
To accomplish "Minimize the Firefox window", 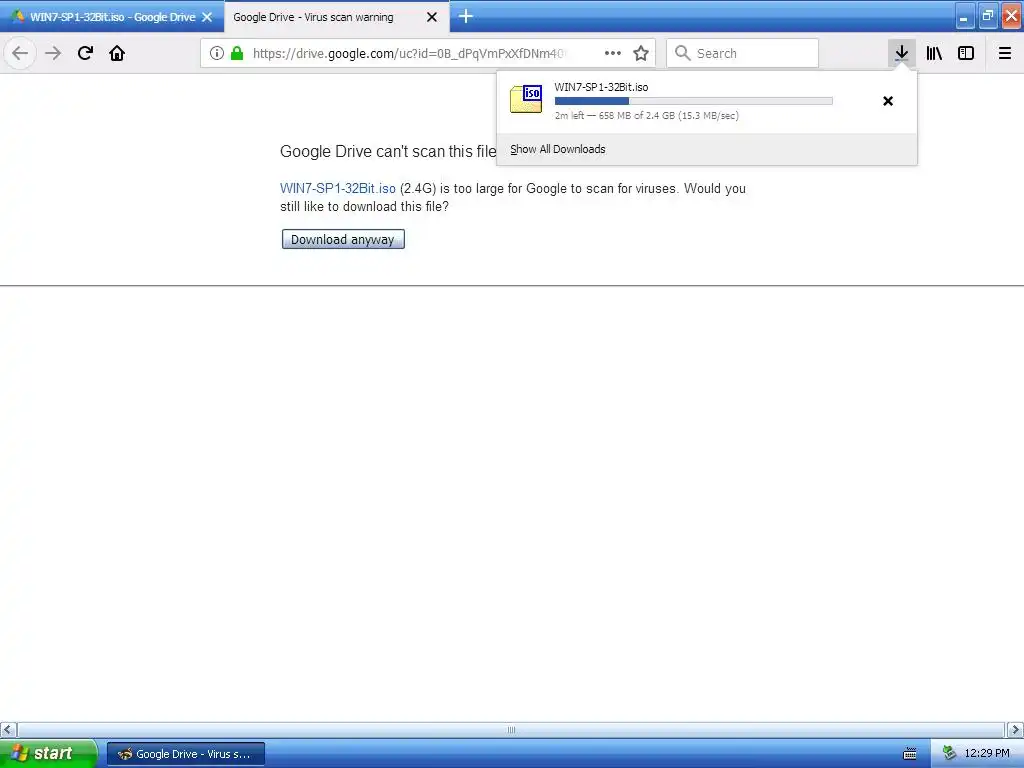I will tap(965, 16).
